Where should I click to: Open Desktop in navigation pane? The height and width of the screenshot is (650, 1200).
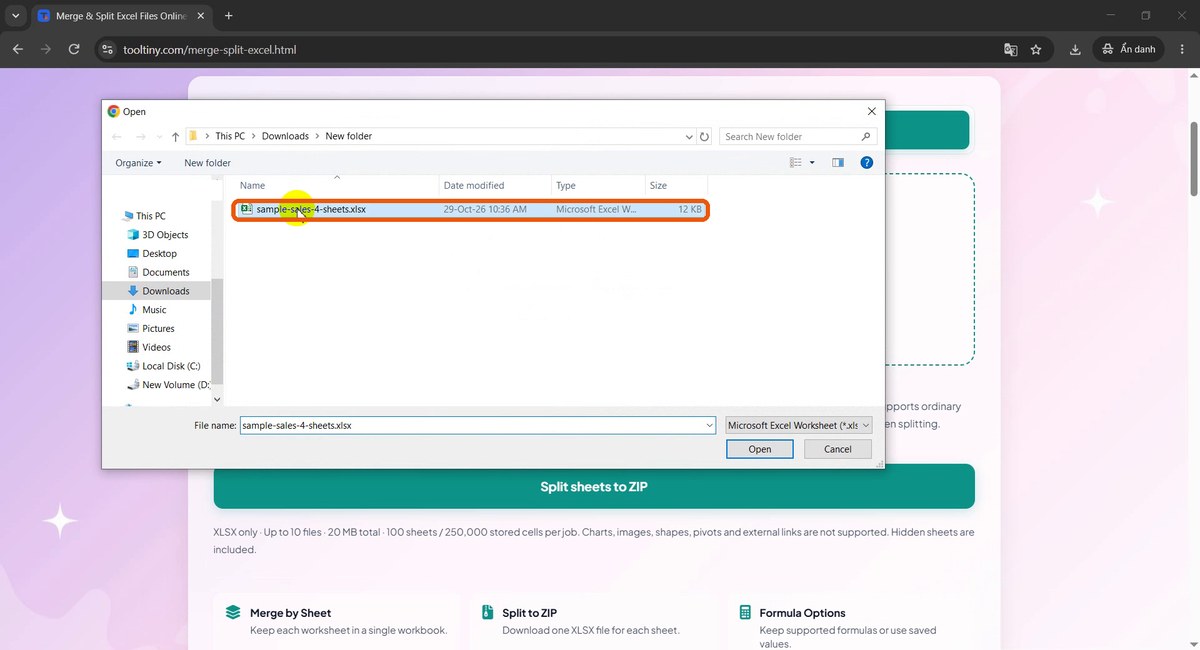pos(152,254)
